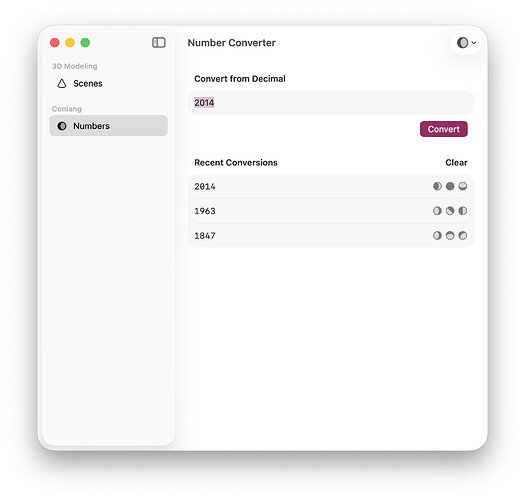This screenshot has width=524, height=500.
Task: Click the last glyph in the 1847 row
Action: tap(463, 236)
